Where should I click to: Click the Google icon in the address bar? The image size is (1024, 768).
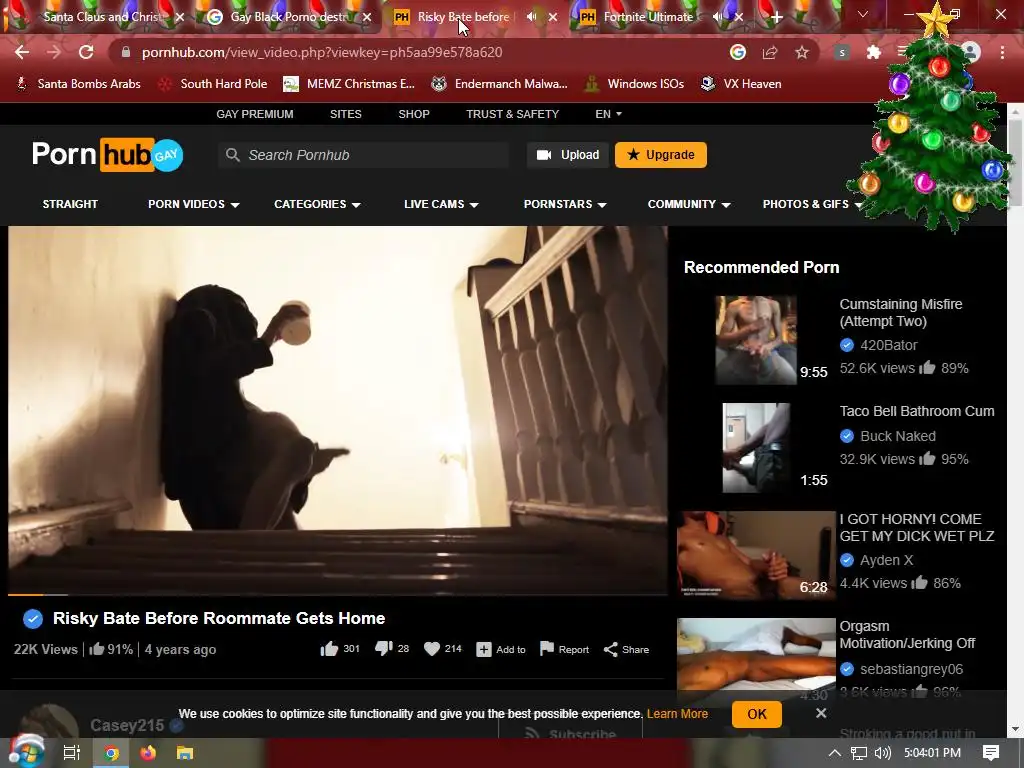tap(738, 52)
